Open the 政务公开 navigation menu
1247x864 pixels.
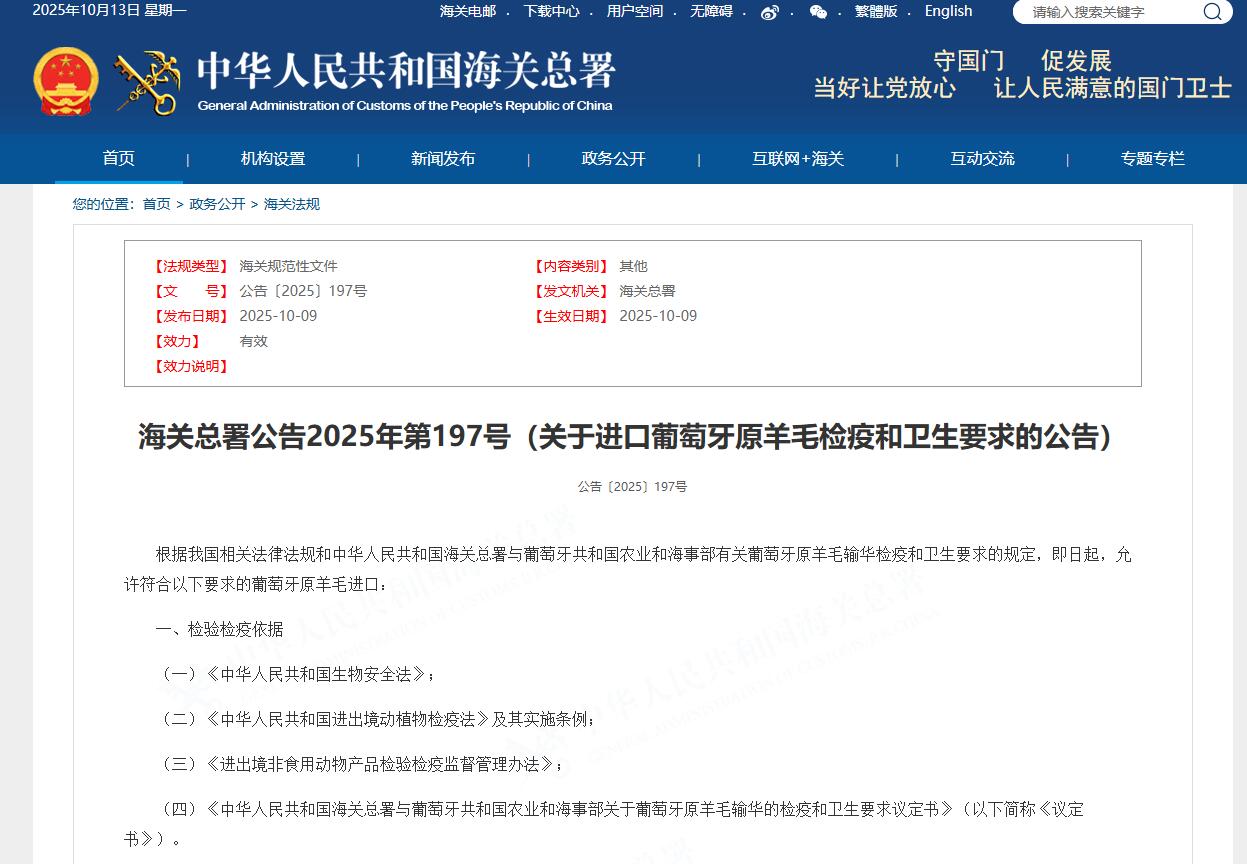(613, 158)
